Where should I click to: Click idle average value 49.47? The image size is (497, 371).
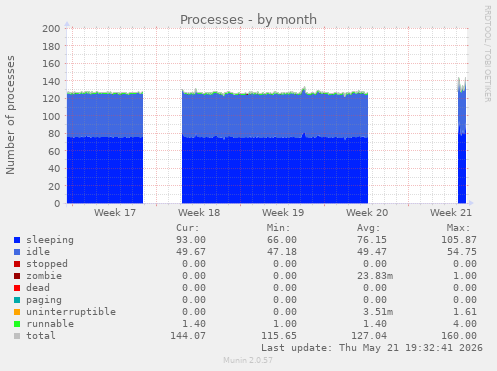(x=372, y=252)
